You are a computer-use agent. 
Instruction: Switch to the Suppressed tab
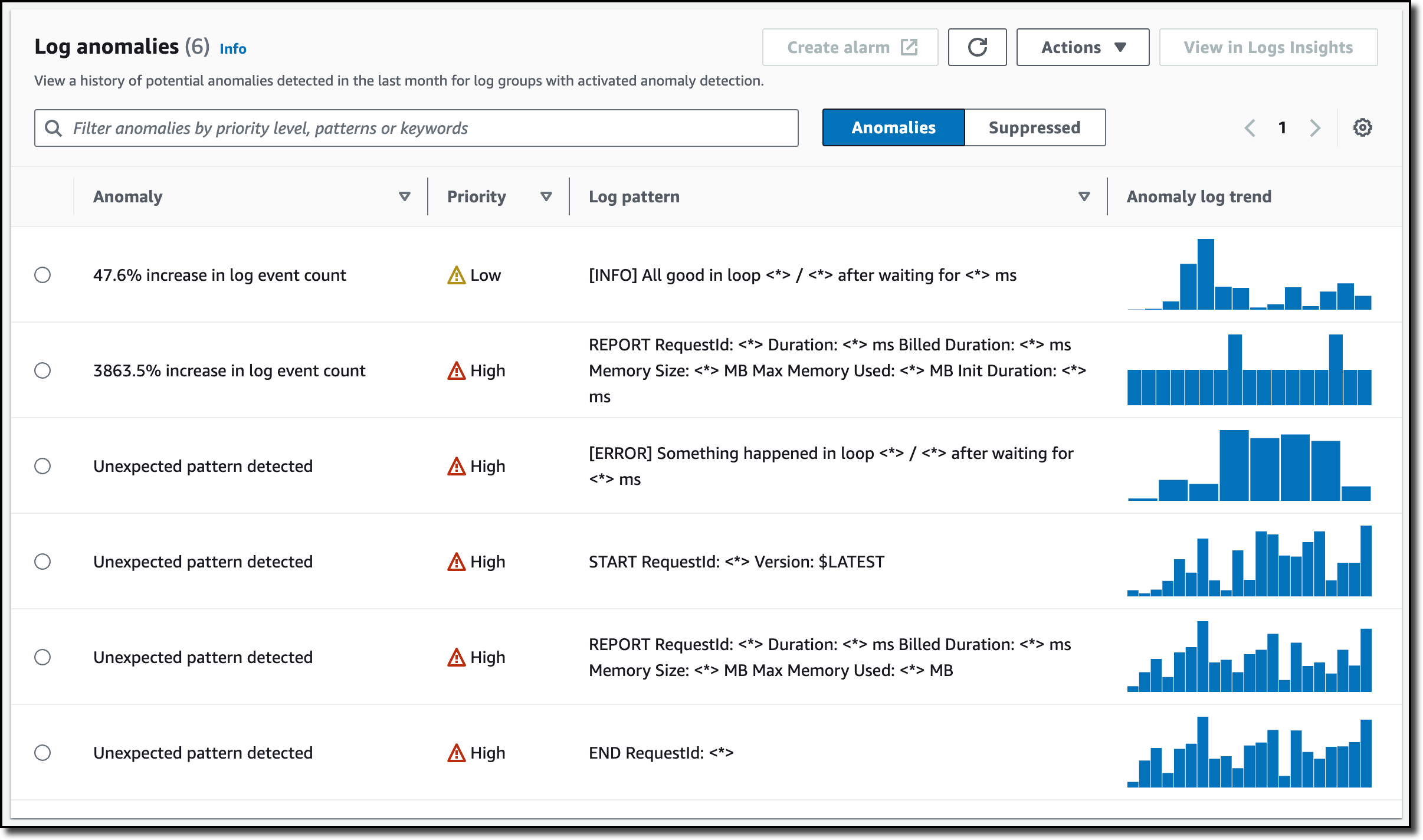(1033, 127)
